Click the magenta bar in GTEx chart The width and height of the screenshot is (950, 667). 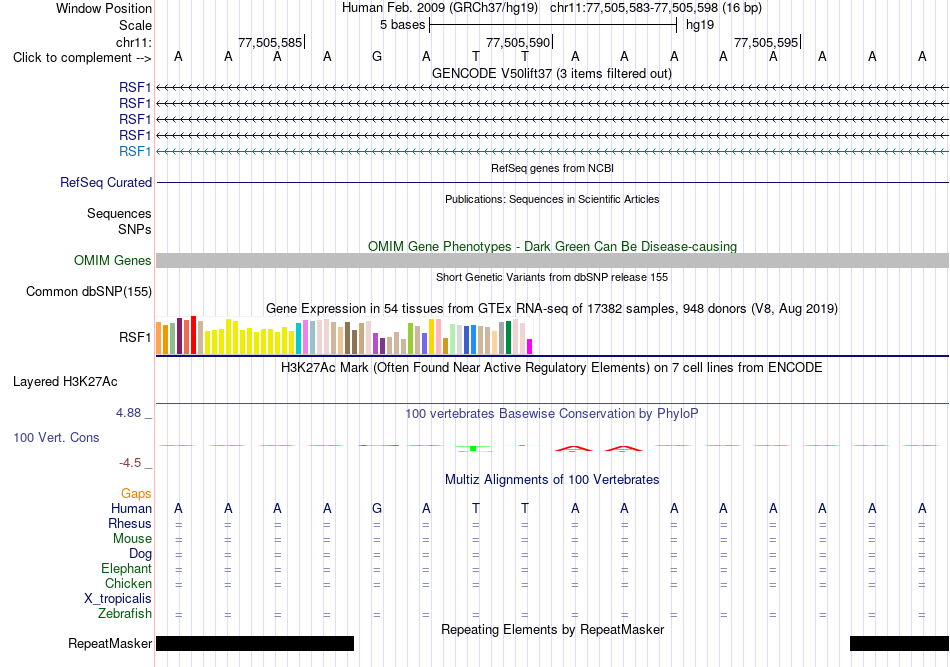click(530, 347)
